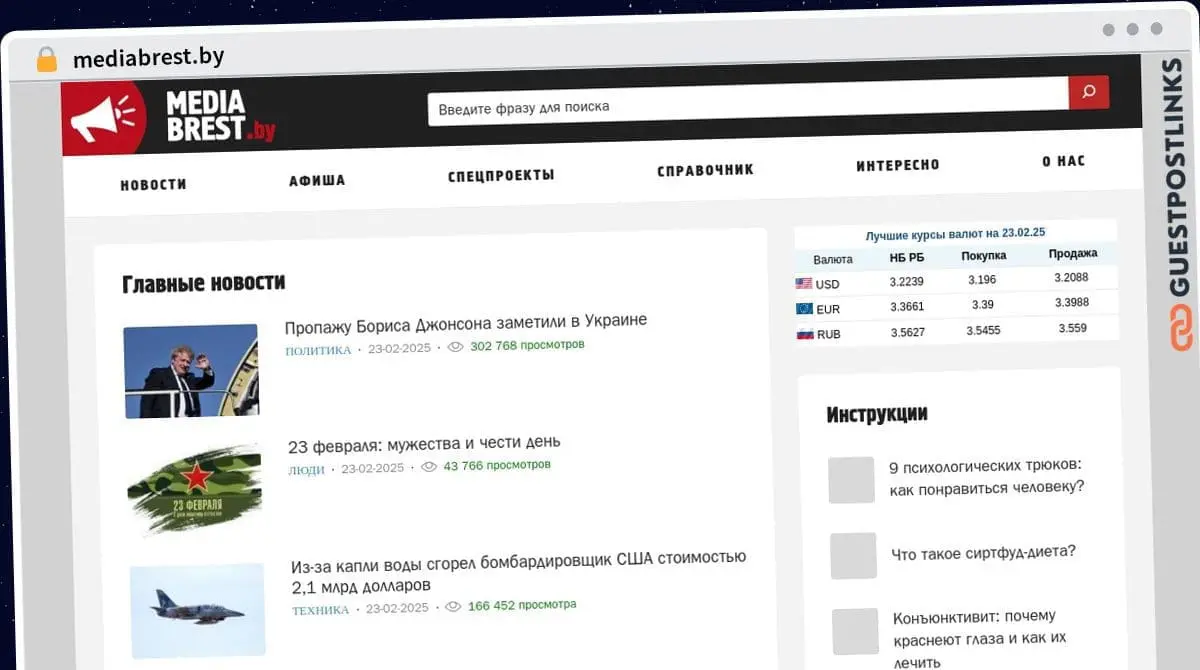Viewport: 1200px width, 670px height.
Task: Click the Guestpostlinks chain logo icon
Action: click(x=1181, y=328)
